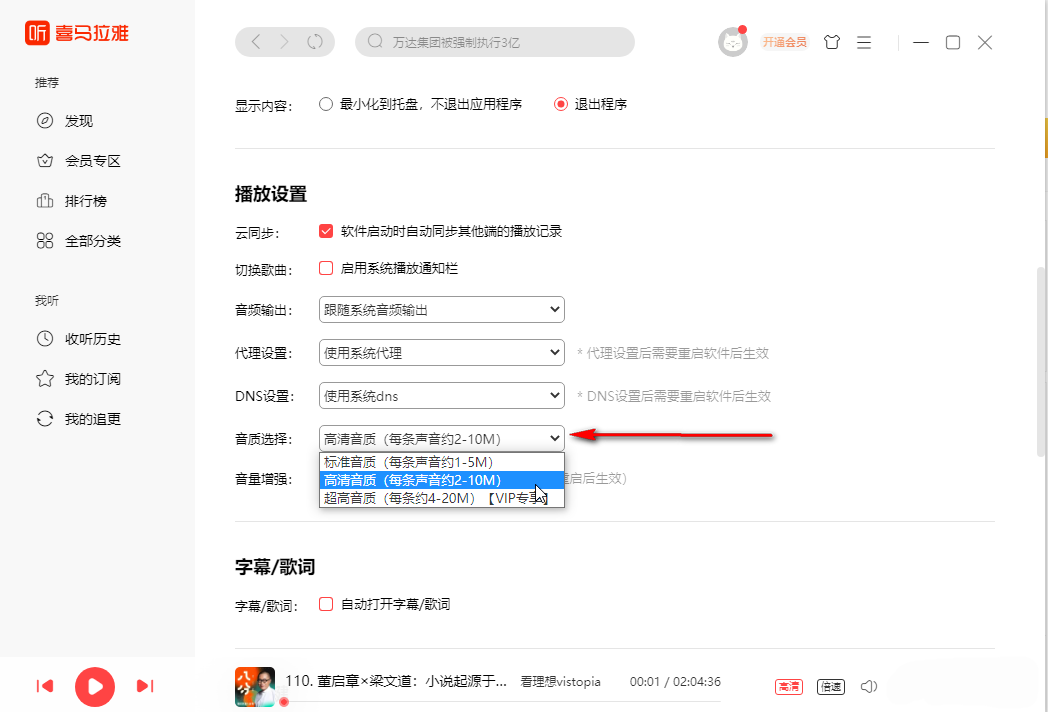
Task: Enable 自动打开字幕/歌词 checkbox
Action: pyautogui.click(x=326, y=604)
